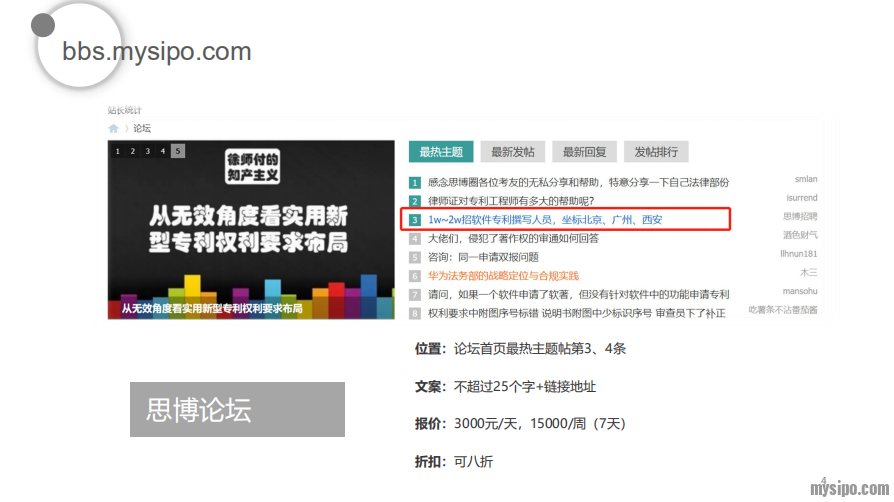Image resolution: width=894 pixels, height=502 pixels.
Task: Open the 站长统计 link
Action: (x=124, y=110)
